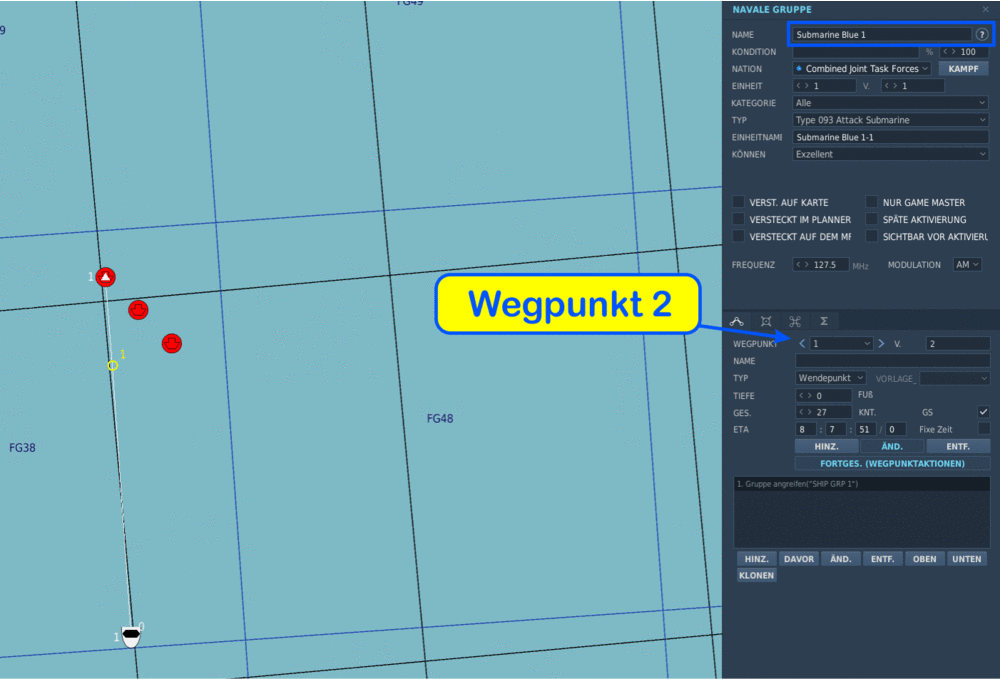Open the sigma summary tab
Viewport: 1000px width, 679px height.
824,321
